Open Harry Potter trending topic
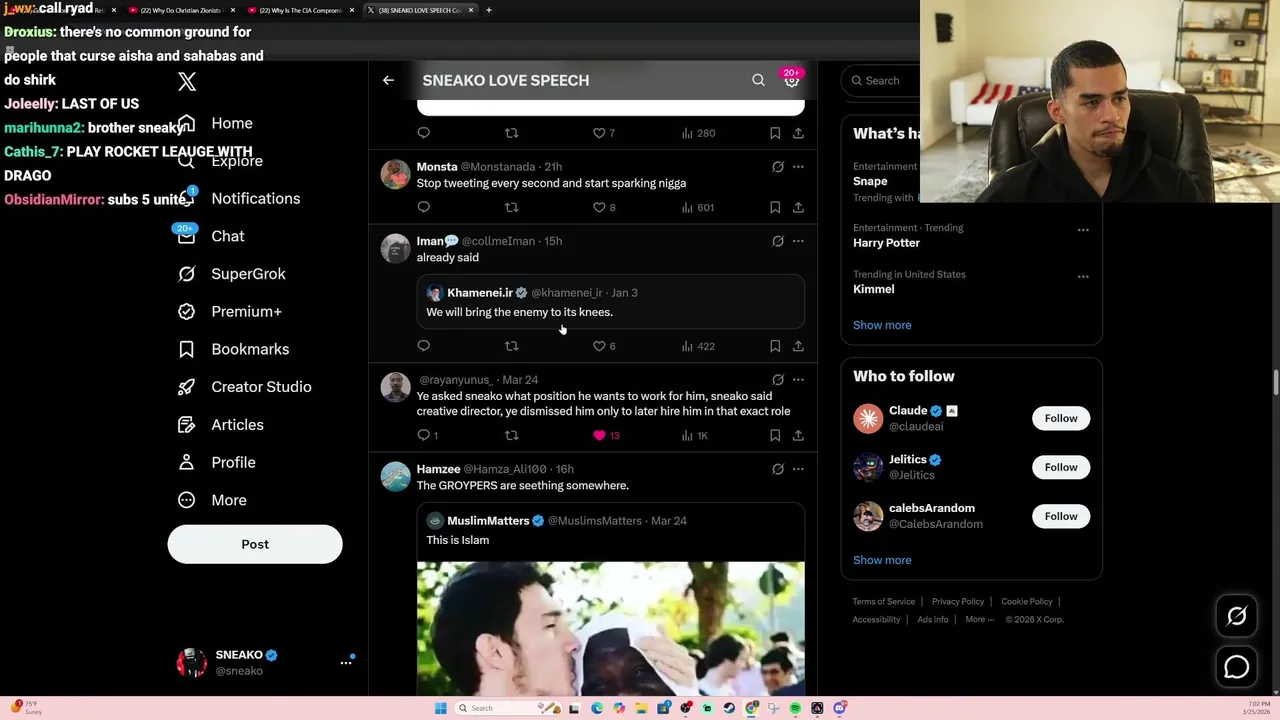This screenshot has width=1280, height=720. pyautogui.click(x=886, y=243)
